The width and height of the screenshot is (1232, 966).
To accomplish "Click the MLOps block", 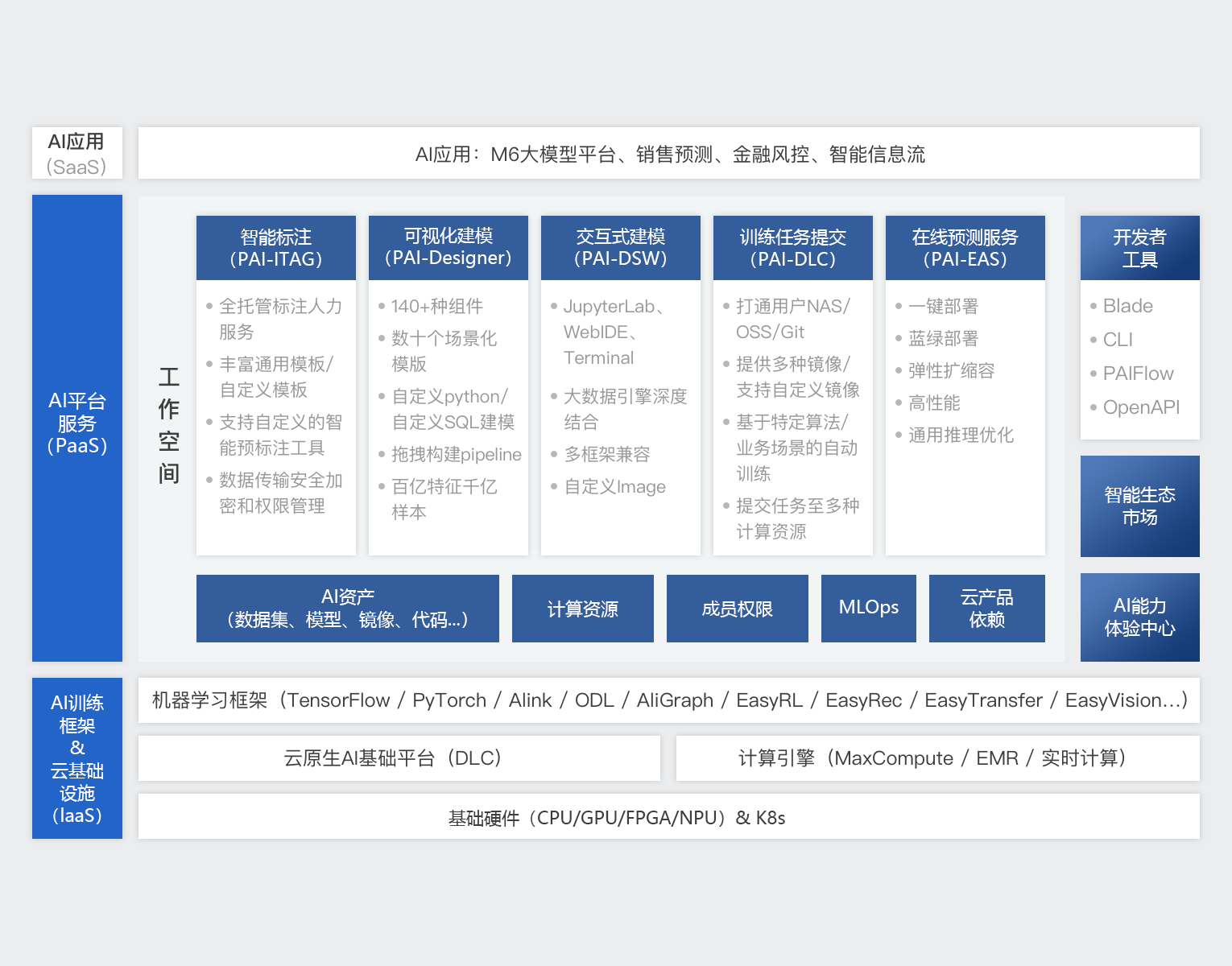I will pos(869,609).
